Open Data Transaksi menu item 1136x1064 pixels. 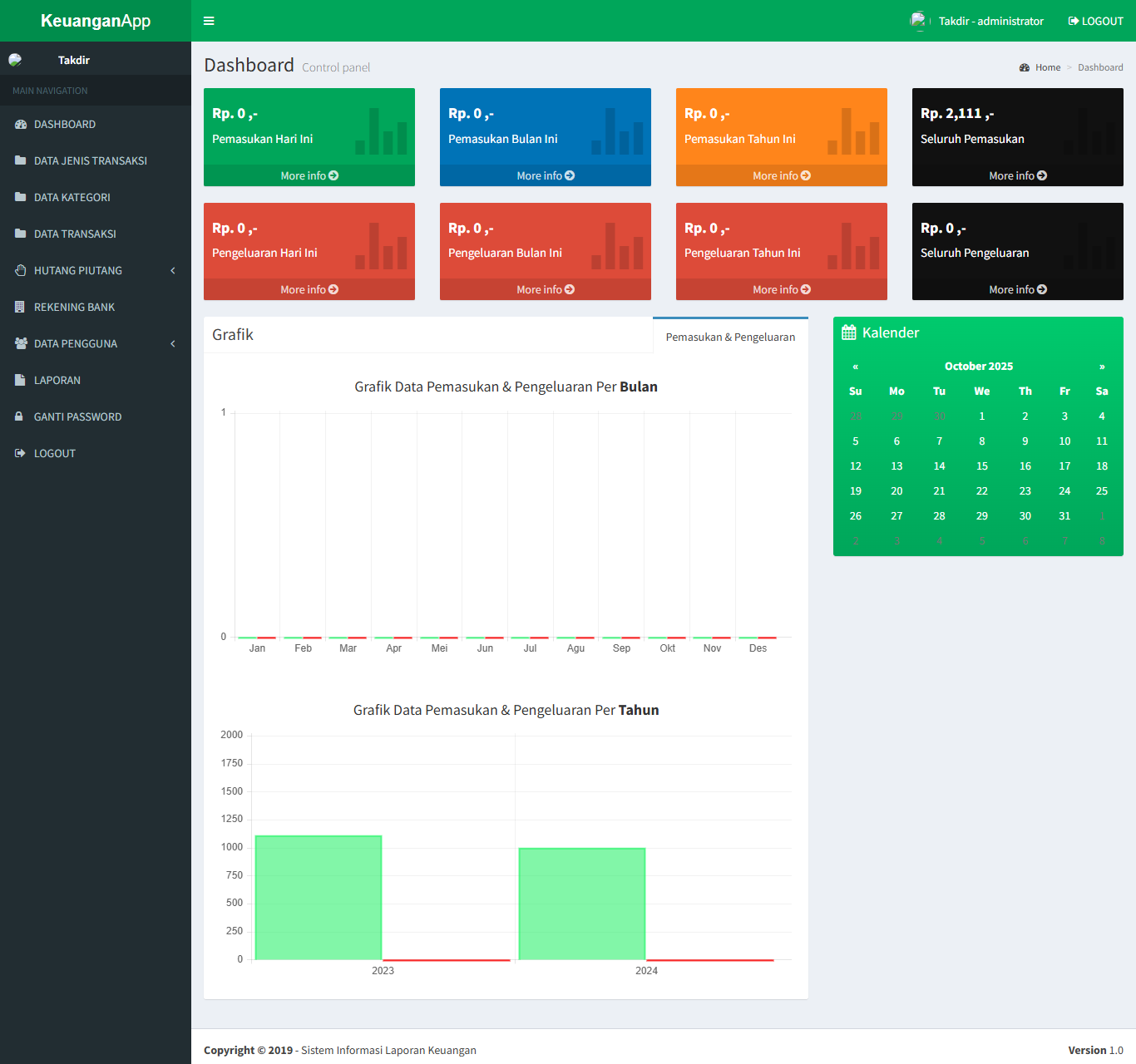(x=75, y=234)
